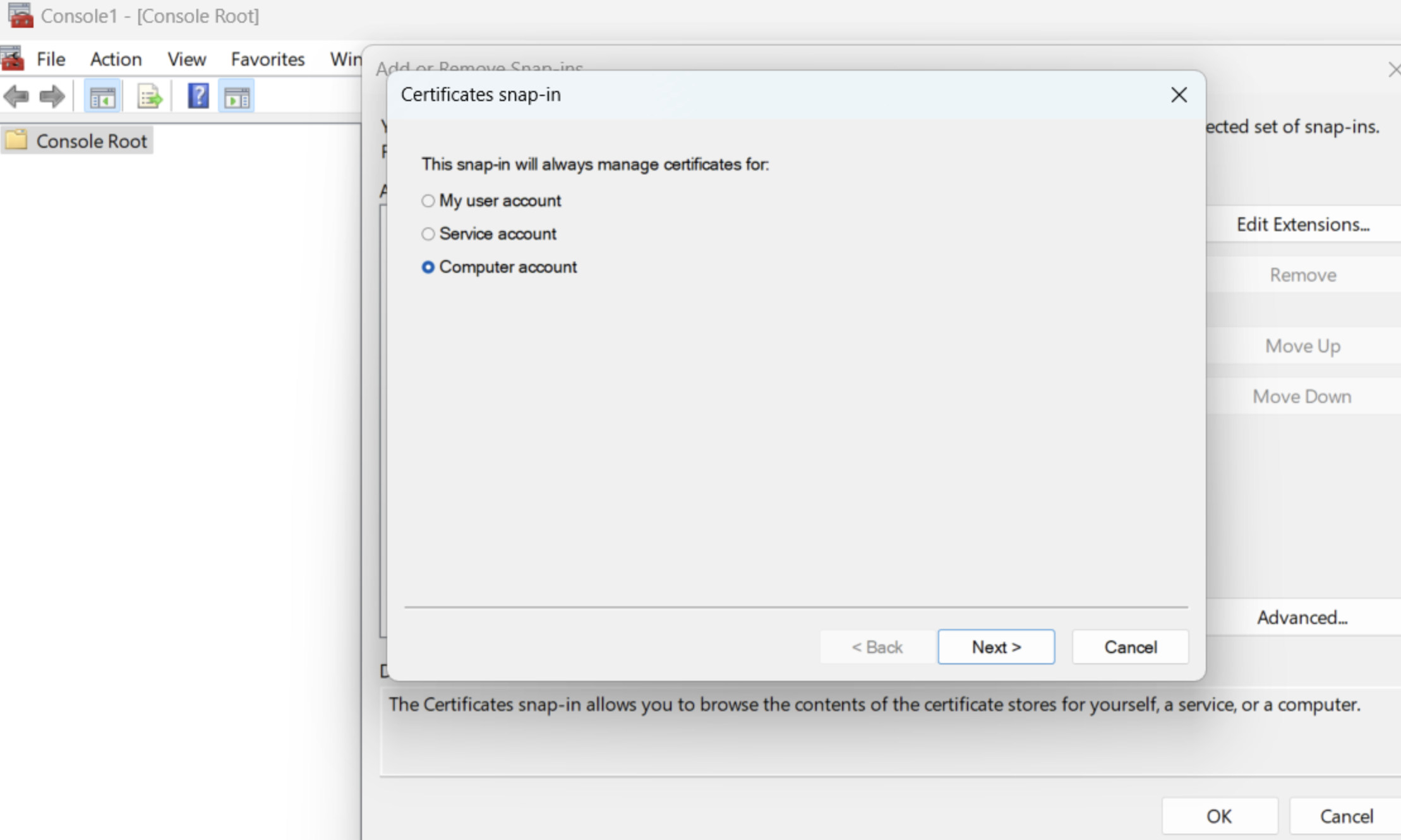Toggle Show/Hide Console Tree icon
This screenshot has width=1401, height=840.
102,97
